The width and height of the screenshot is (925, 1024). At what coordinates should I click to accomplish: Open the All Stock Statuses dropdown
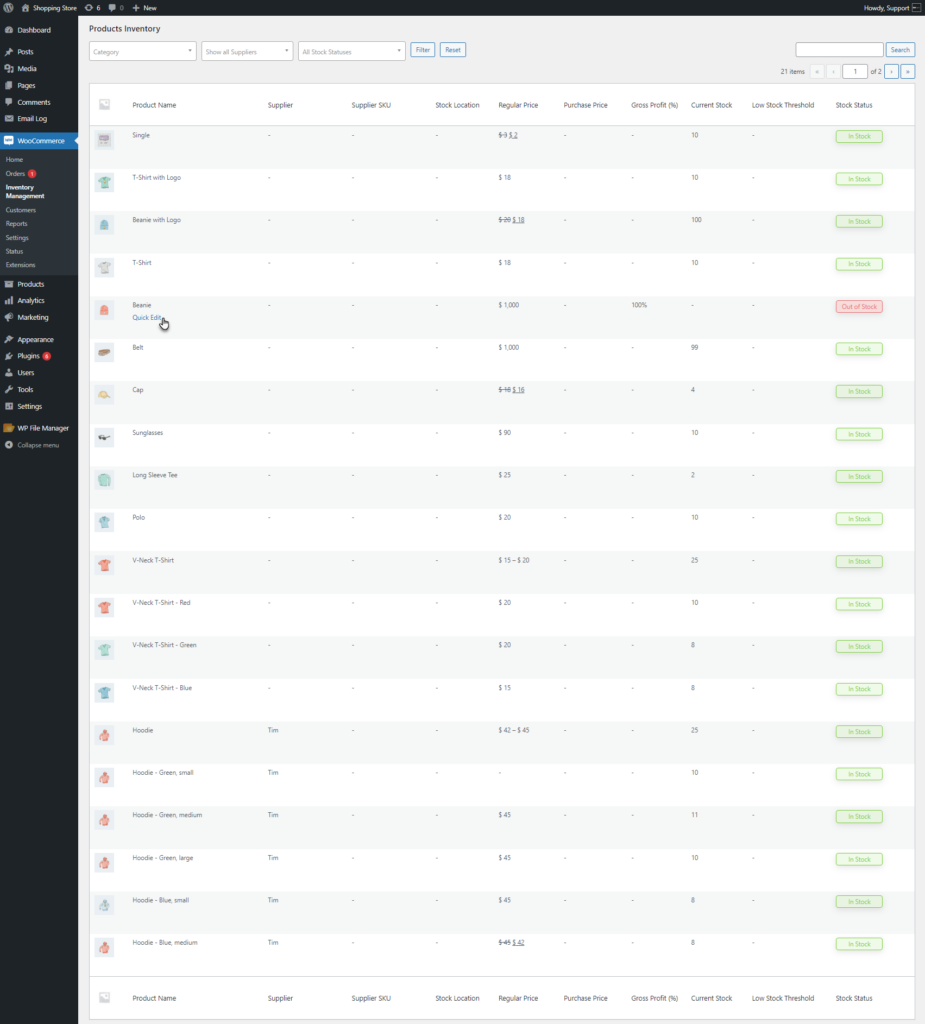(x=351, y=52)
